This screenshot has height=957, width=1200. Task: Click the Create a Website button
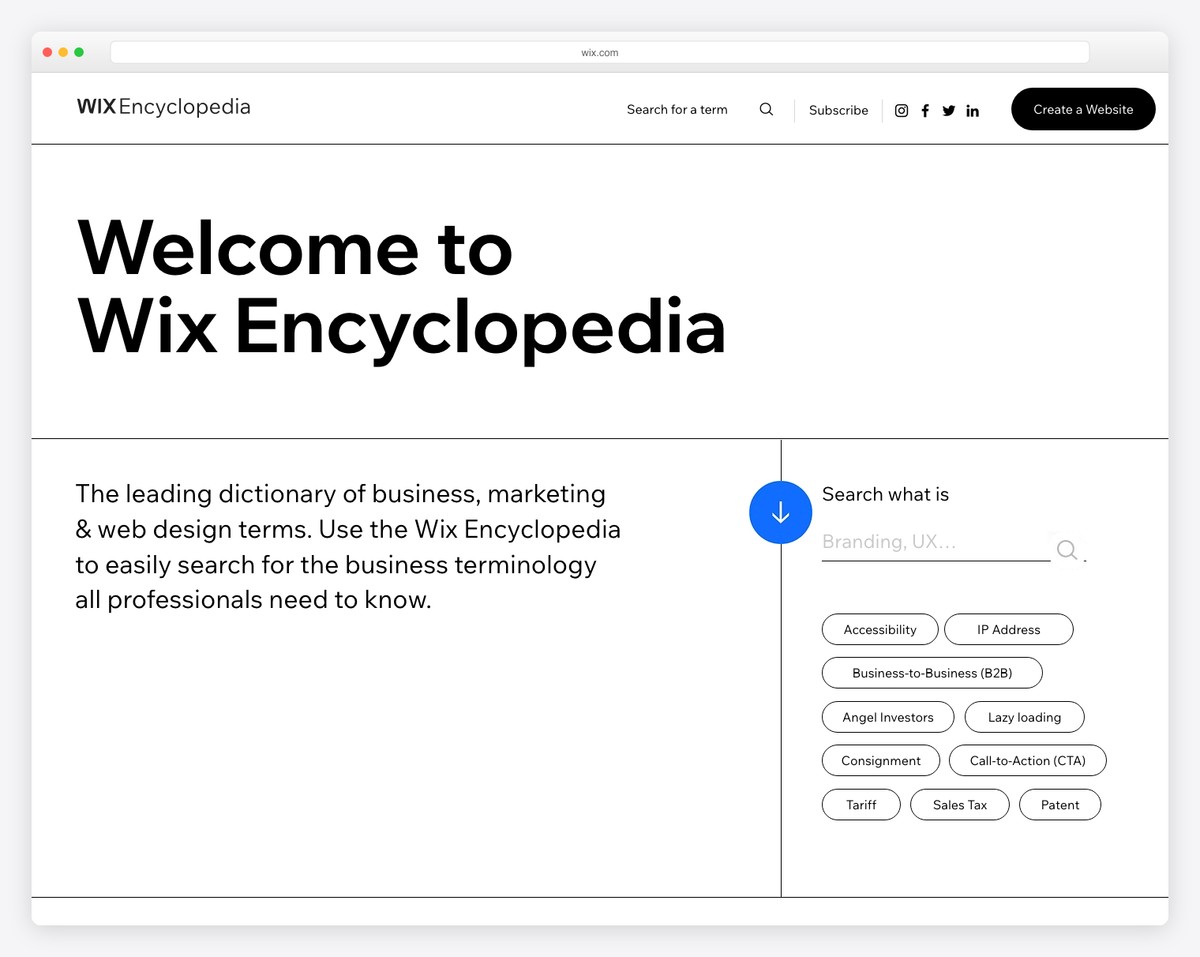(1083, 109)
